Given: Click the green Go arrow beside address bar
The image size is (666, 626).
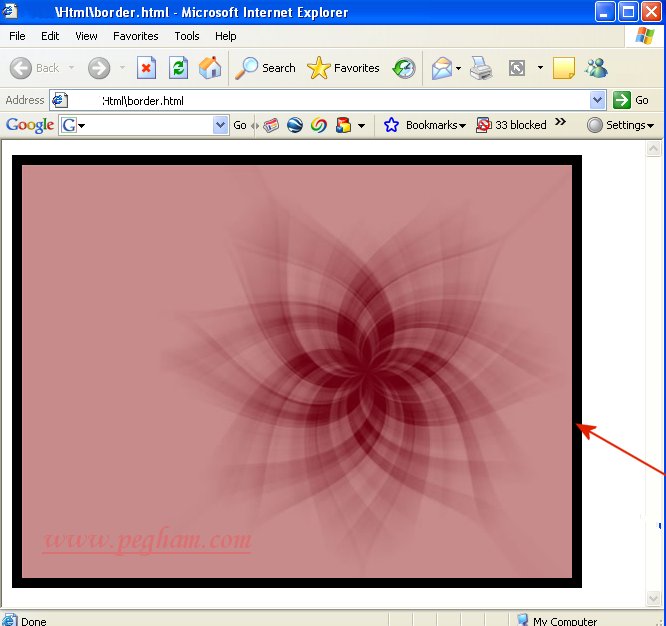Looking at the screenshot, I should pyautogui.click(x=621, y=100).
